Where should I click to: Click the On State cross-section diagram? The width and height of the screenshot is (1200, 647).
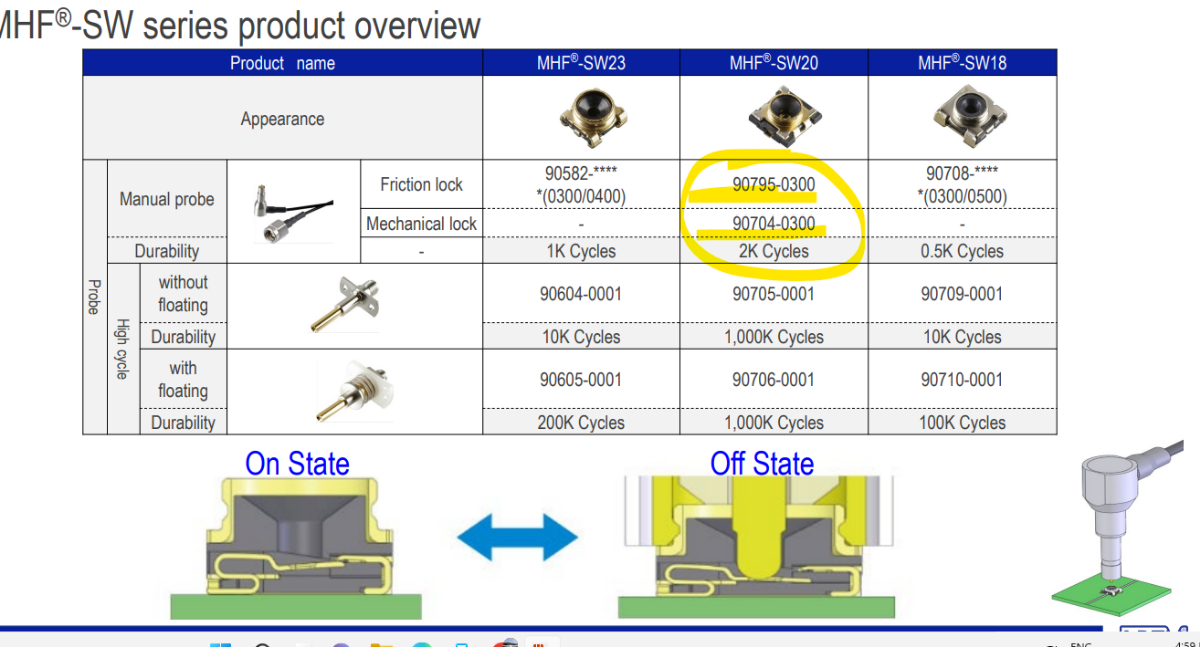[295, 548]
